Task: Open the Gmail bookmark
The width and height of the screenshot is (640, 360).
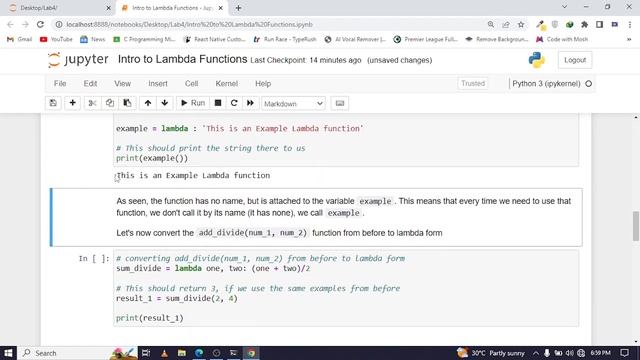Action: [x=20, y=39]
